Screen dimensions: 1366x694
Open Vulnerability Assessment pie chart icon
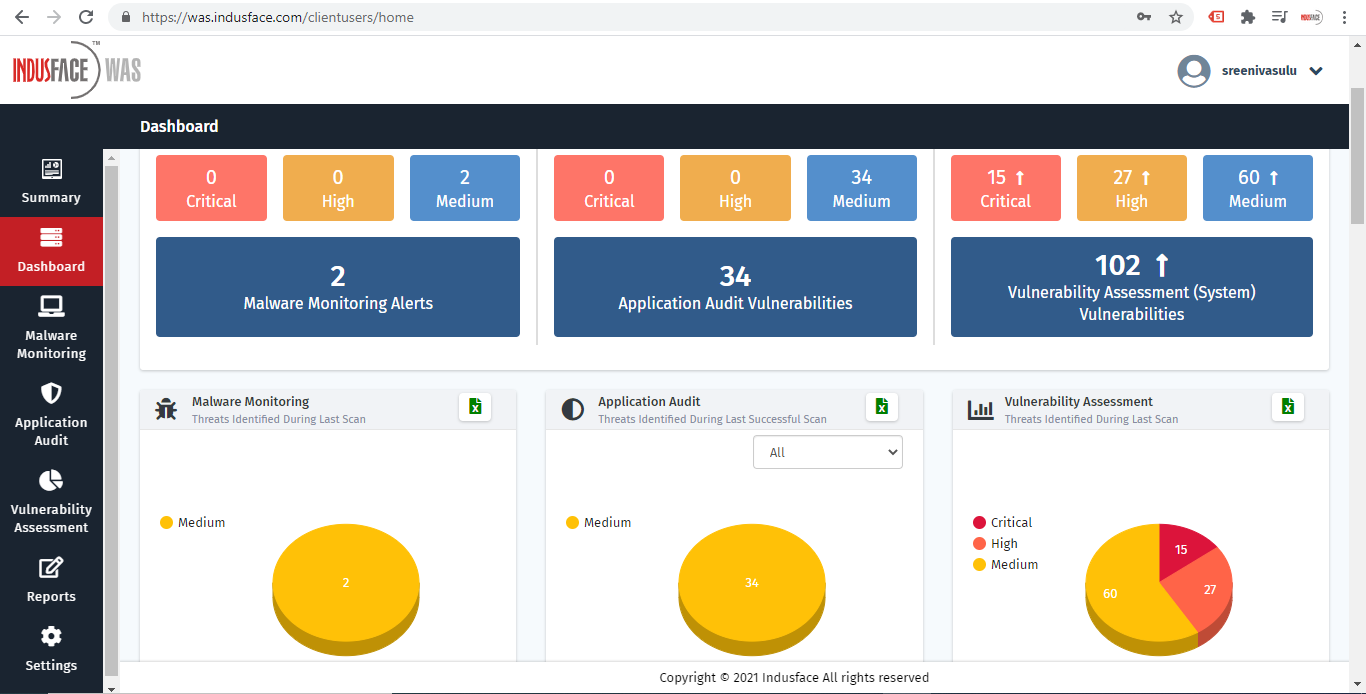click(51, 481)
